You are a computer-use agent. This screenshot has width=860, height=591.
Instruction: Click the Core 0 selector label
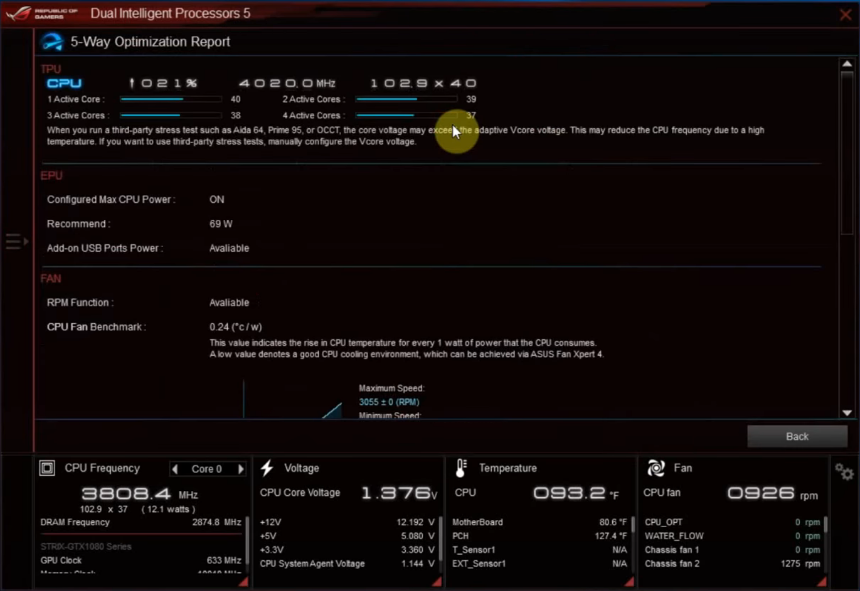click(x=207, y=469)
